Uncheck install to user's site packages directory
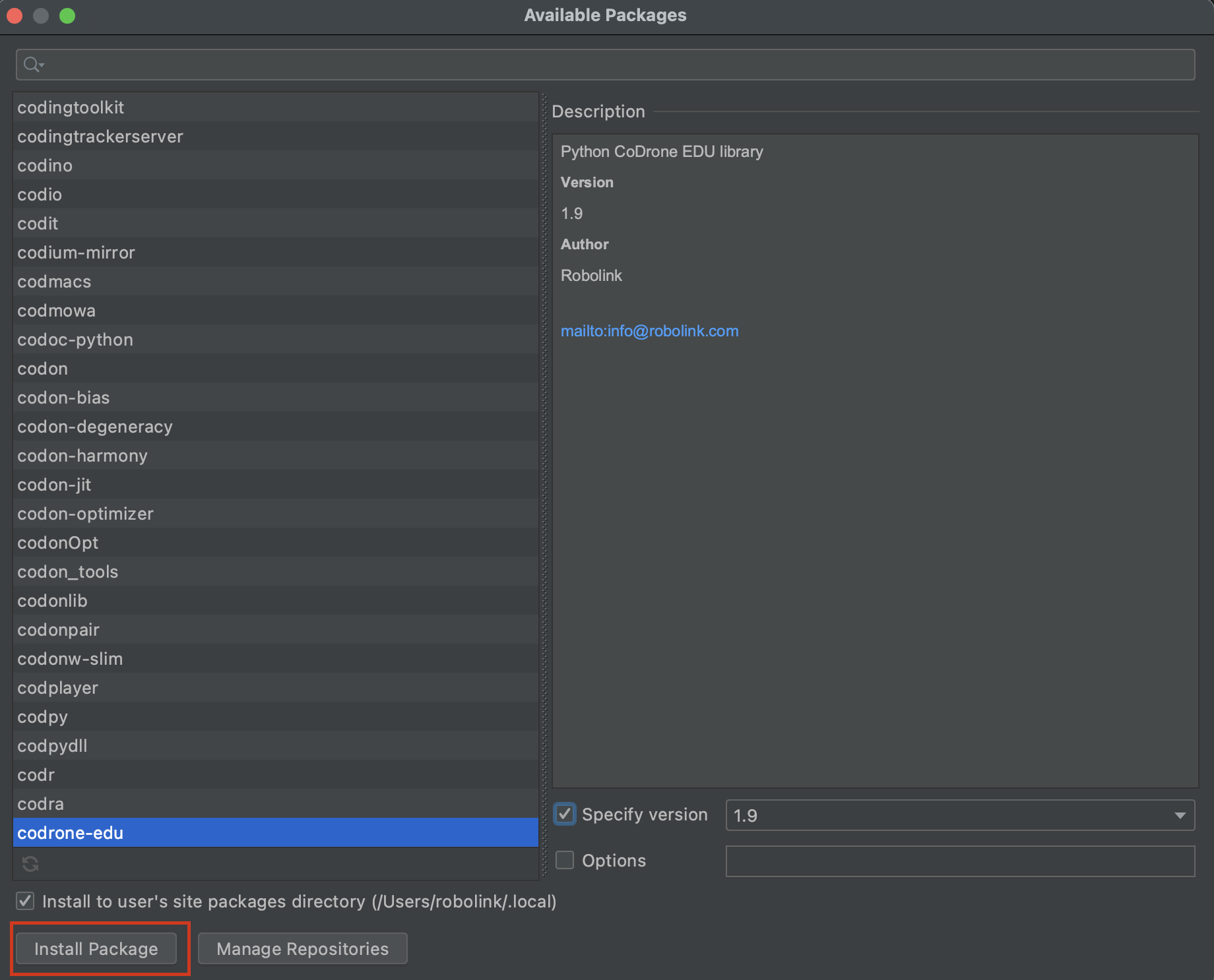This screenshot has height=980, width=1214. 24,902
